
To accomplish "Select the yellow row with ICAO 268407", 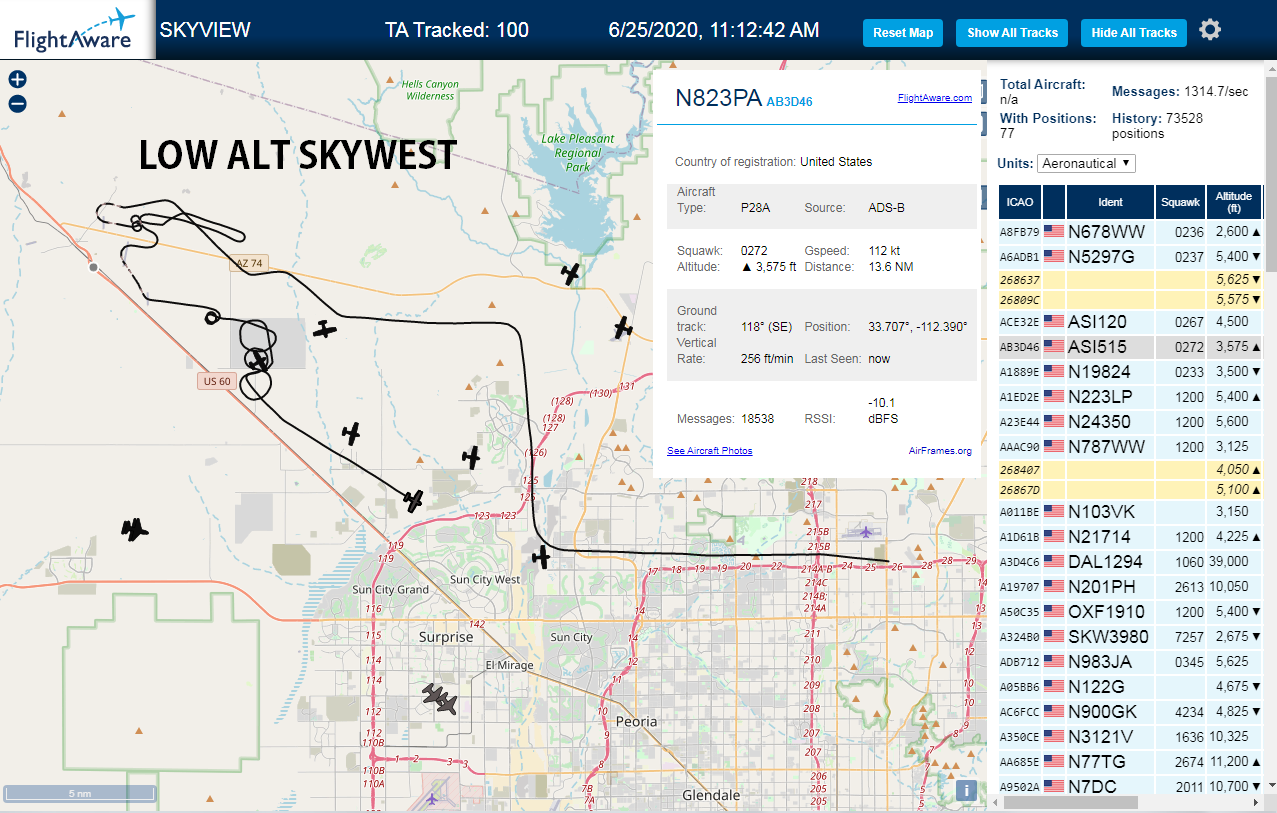I will [x=1131, y=470].
